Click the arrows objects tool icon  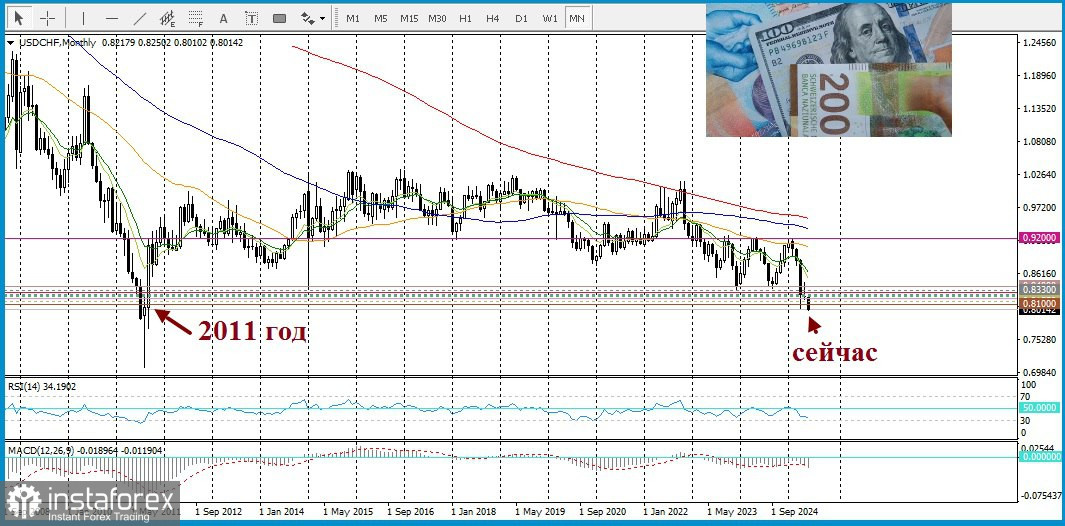pos(308,18)
